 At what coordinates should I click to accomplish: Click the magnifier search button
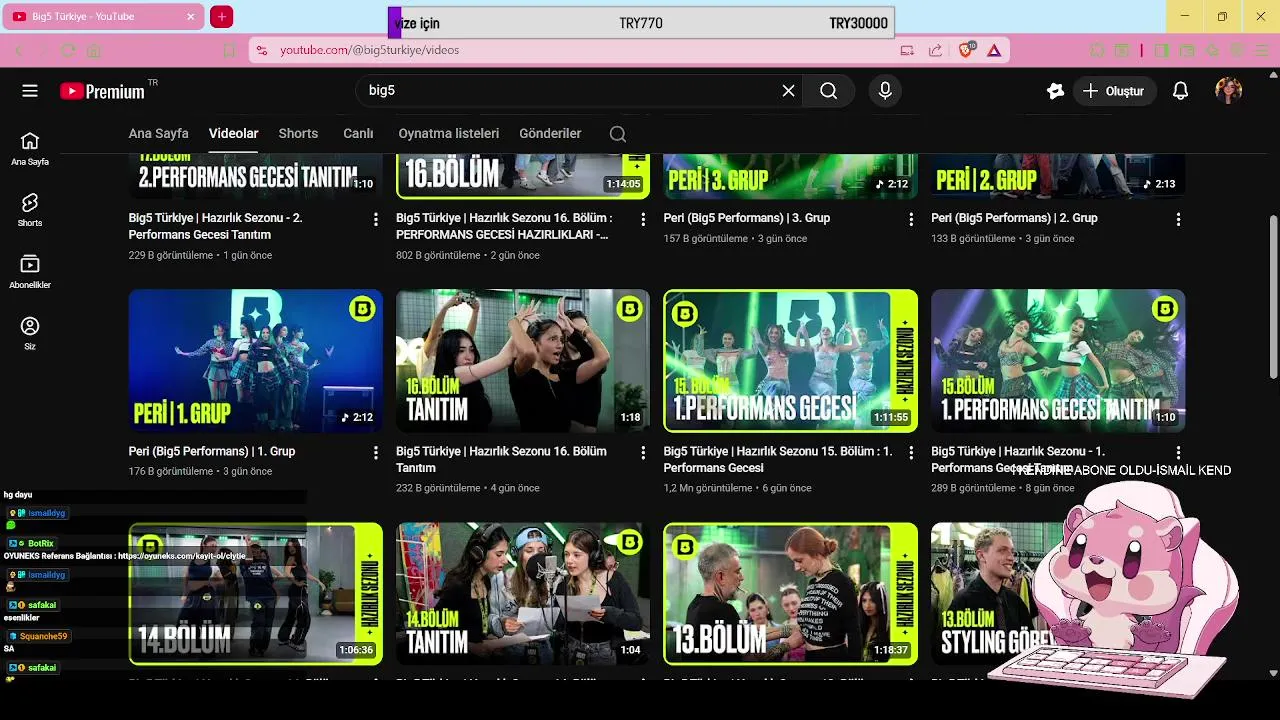(829, 91)
